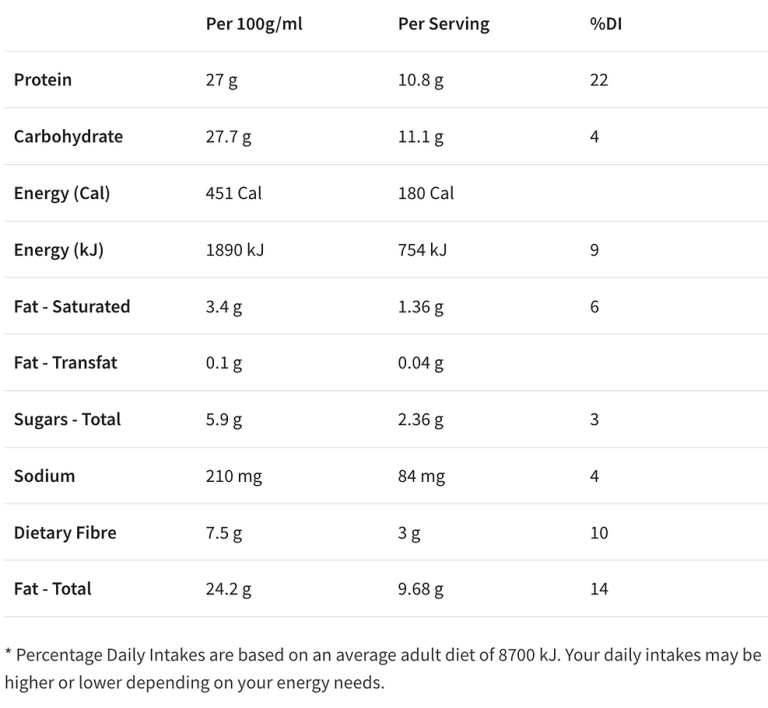Select the "Dietary Fibre" row label
768x708 pixels.
click(65, 533)
